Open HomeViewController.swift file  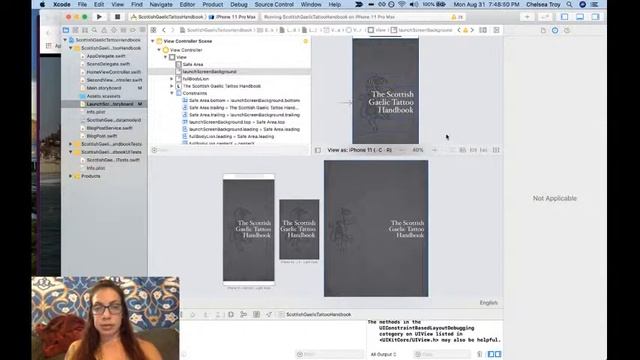point(114,72)
